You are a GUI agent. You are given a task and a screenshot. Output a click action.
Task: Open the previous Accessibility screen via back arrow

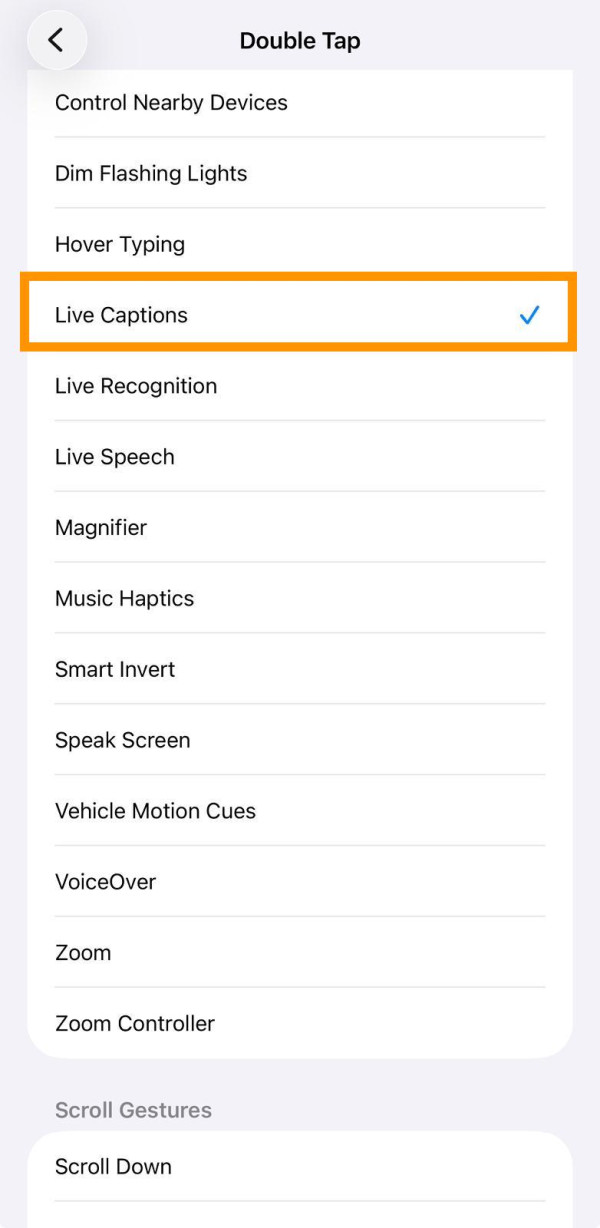tap(57, 40)
